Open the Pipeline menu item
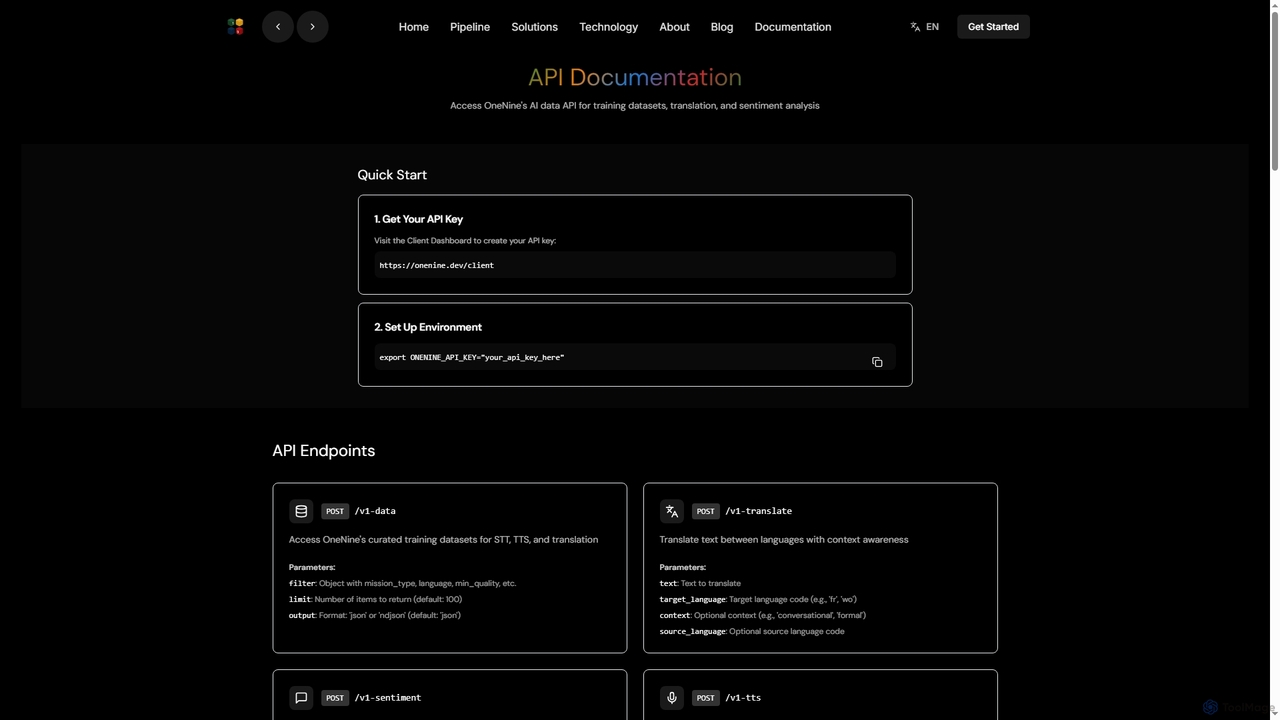The image size is (1280, 720). click(470, 27)
